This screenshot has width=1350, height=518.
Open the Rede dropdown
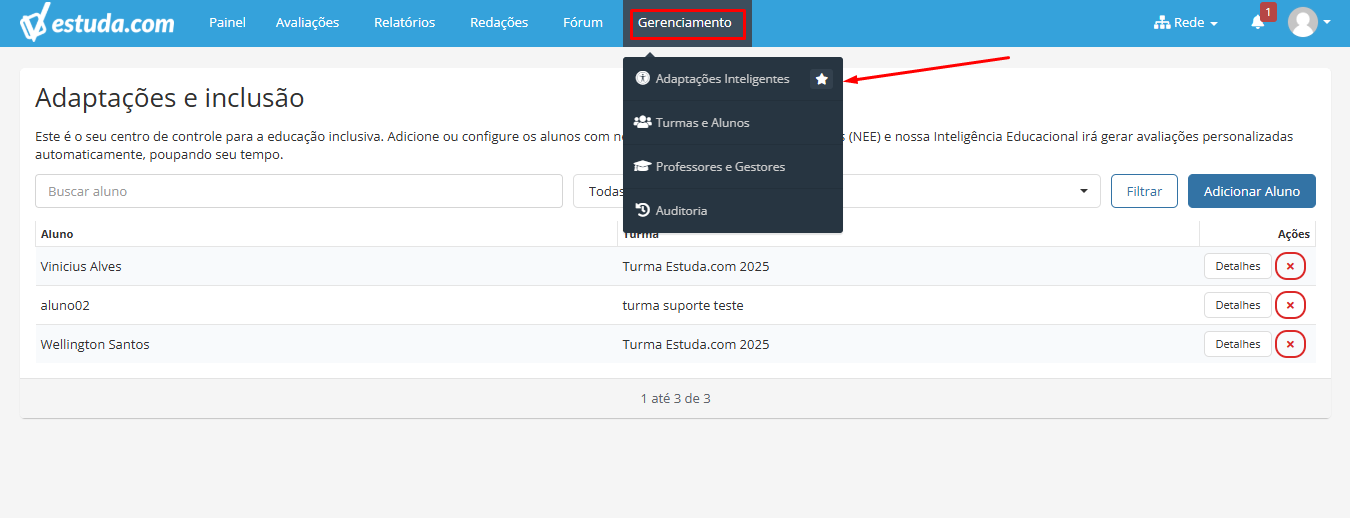1186,23
